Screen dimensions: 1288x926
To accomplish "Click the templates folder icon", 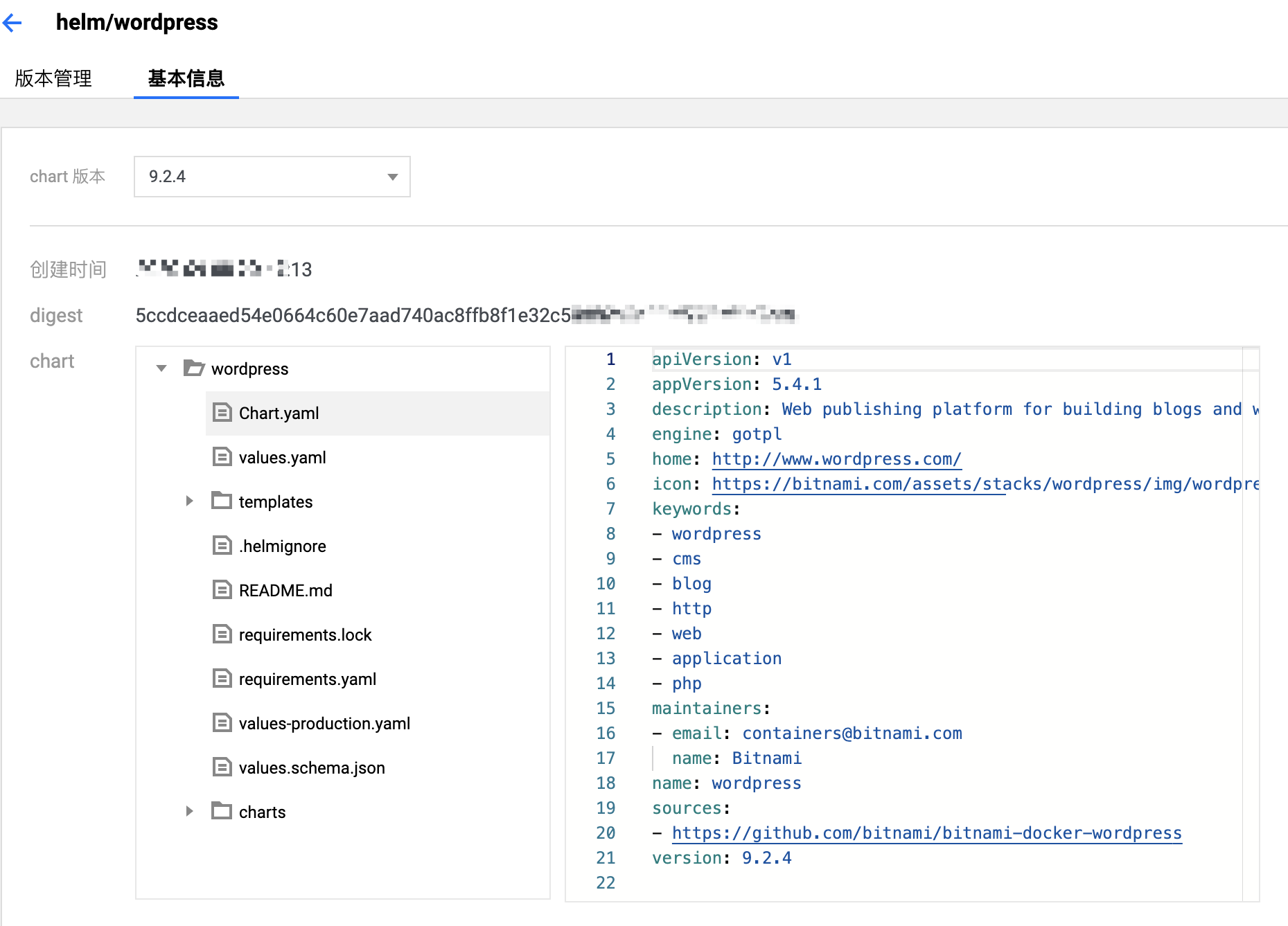I will pyautogui.click(x=222, y=500).
